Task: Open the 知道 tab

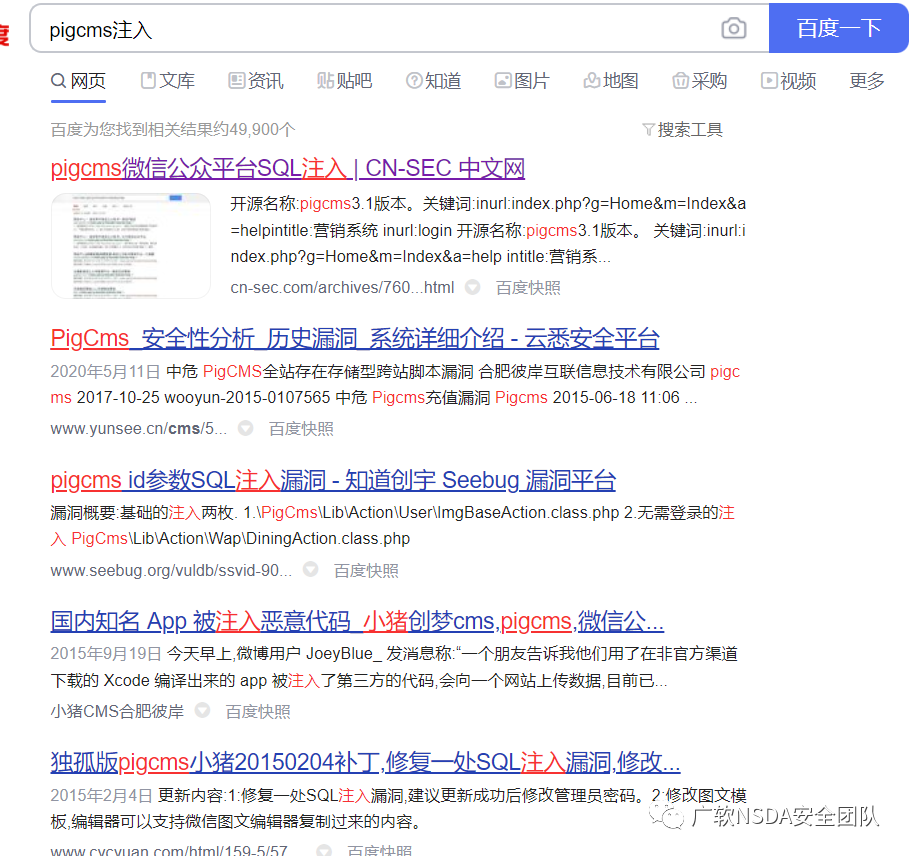Action: (434, 81)
